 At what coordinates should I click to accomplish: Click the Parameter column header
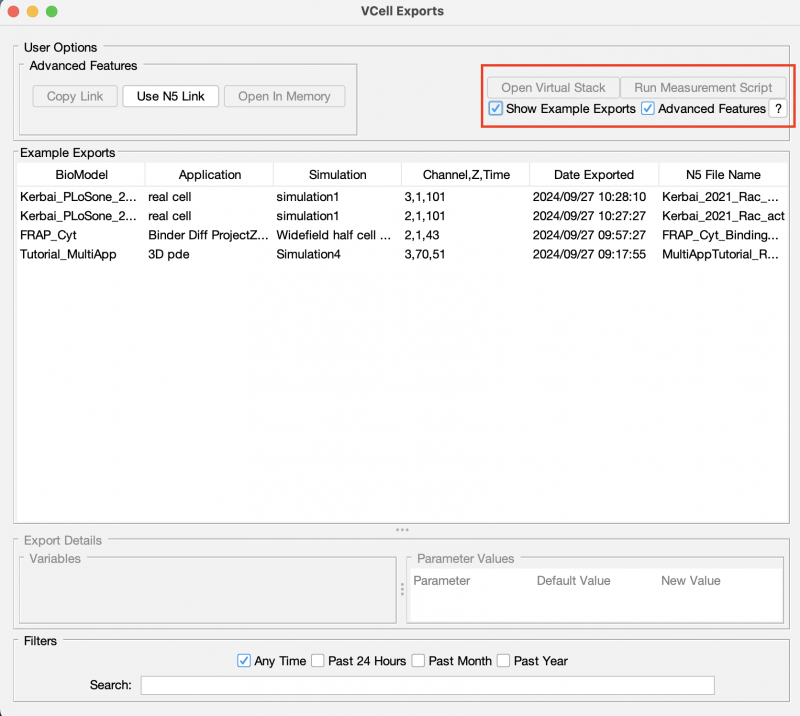441,580
